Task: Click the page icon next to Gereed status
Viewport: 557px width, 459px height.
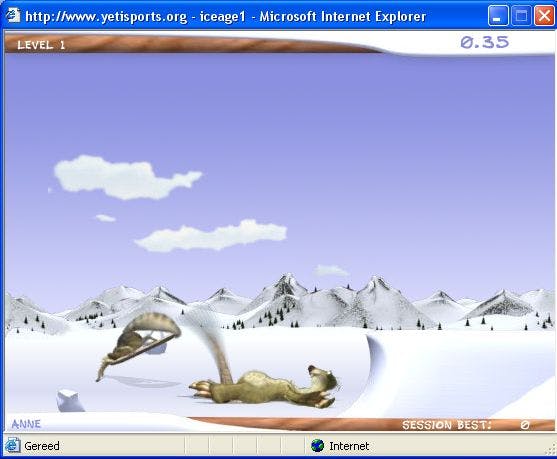Action: (12, 446)
